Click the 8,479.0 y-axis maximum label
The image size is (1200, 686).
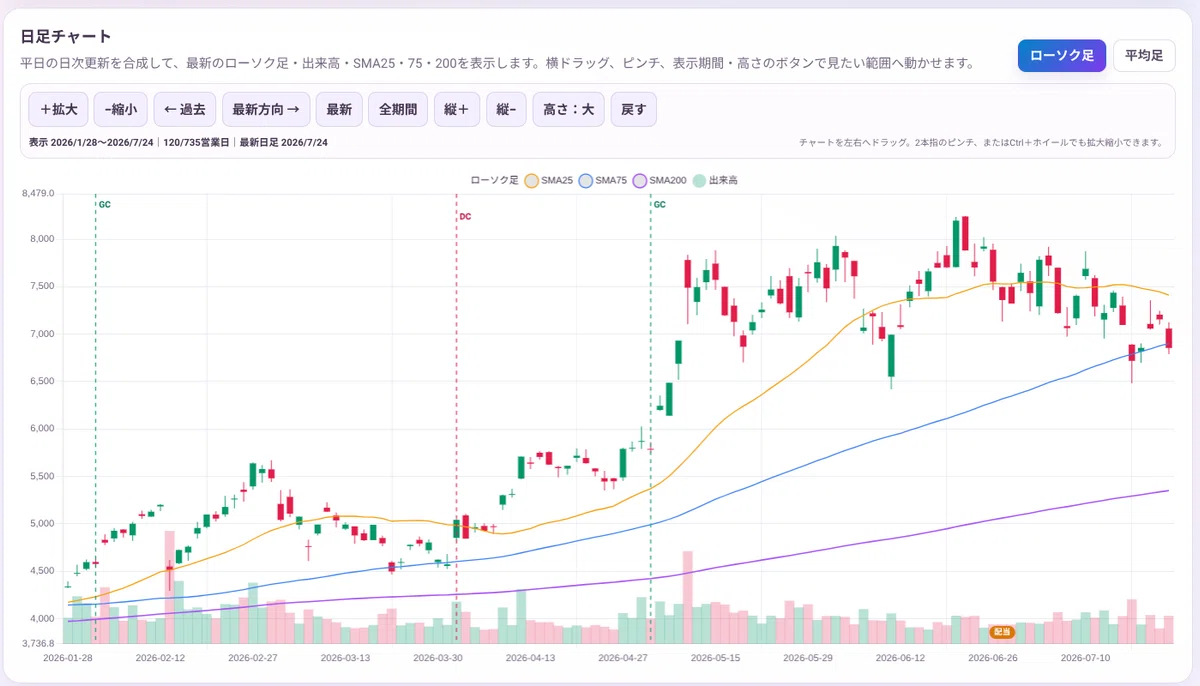point(37,193)
